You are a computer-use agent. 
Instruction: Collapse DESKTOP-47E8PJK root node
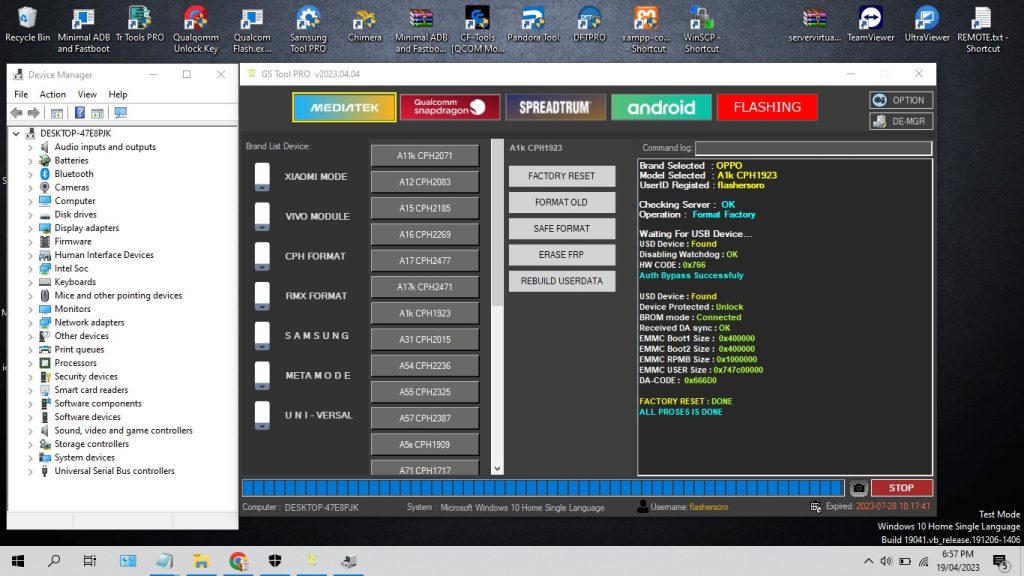(16, 133)
